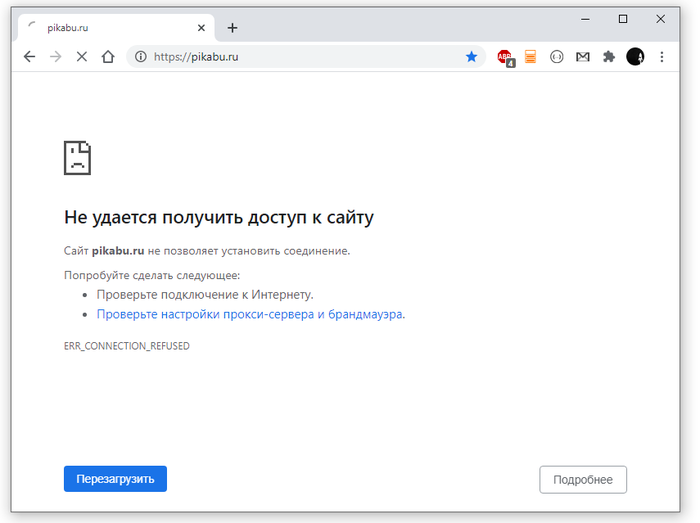
Task: Select the pikabu.ru tab
Action: 116,28
